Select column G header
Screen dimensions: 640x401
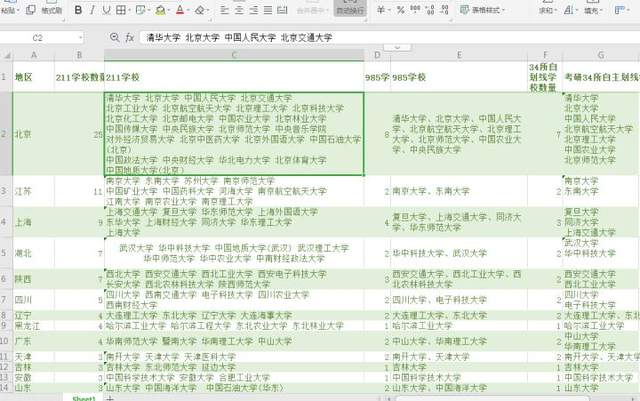pyautogui.click(x=601, y=55)
